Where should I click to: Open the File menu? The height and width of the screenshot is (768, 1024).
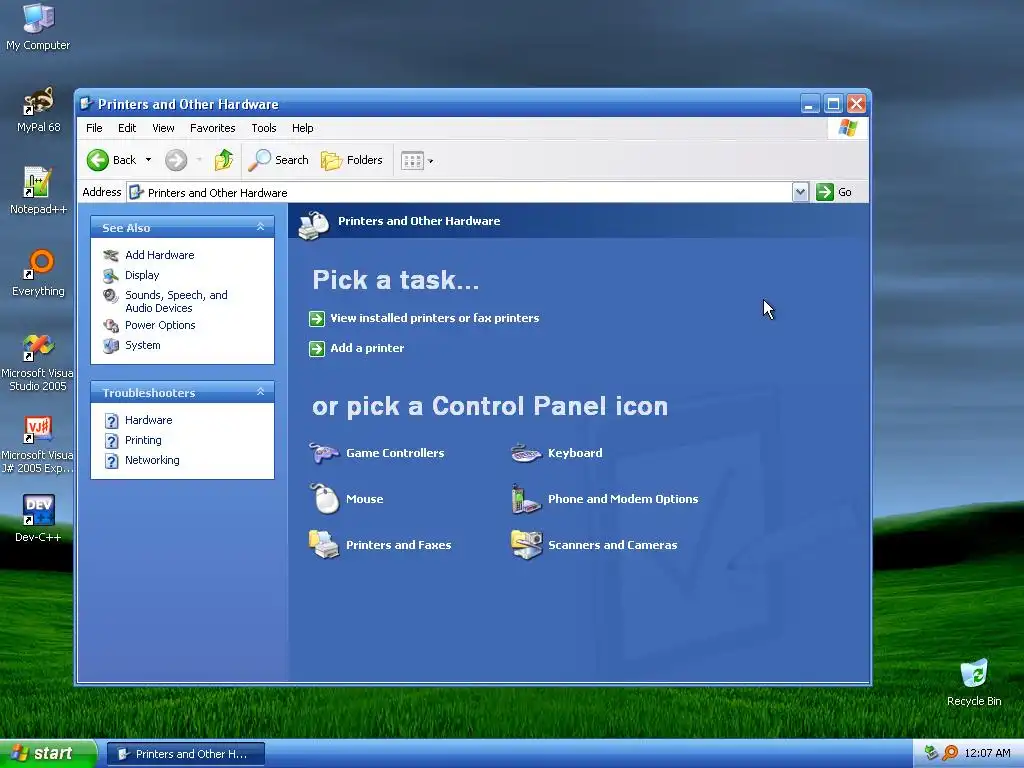[94, 128]
